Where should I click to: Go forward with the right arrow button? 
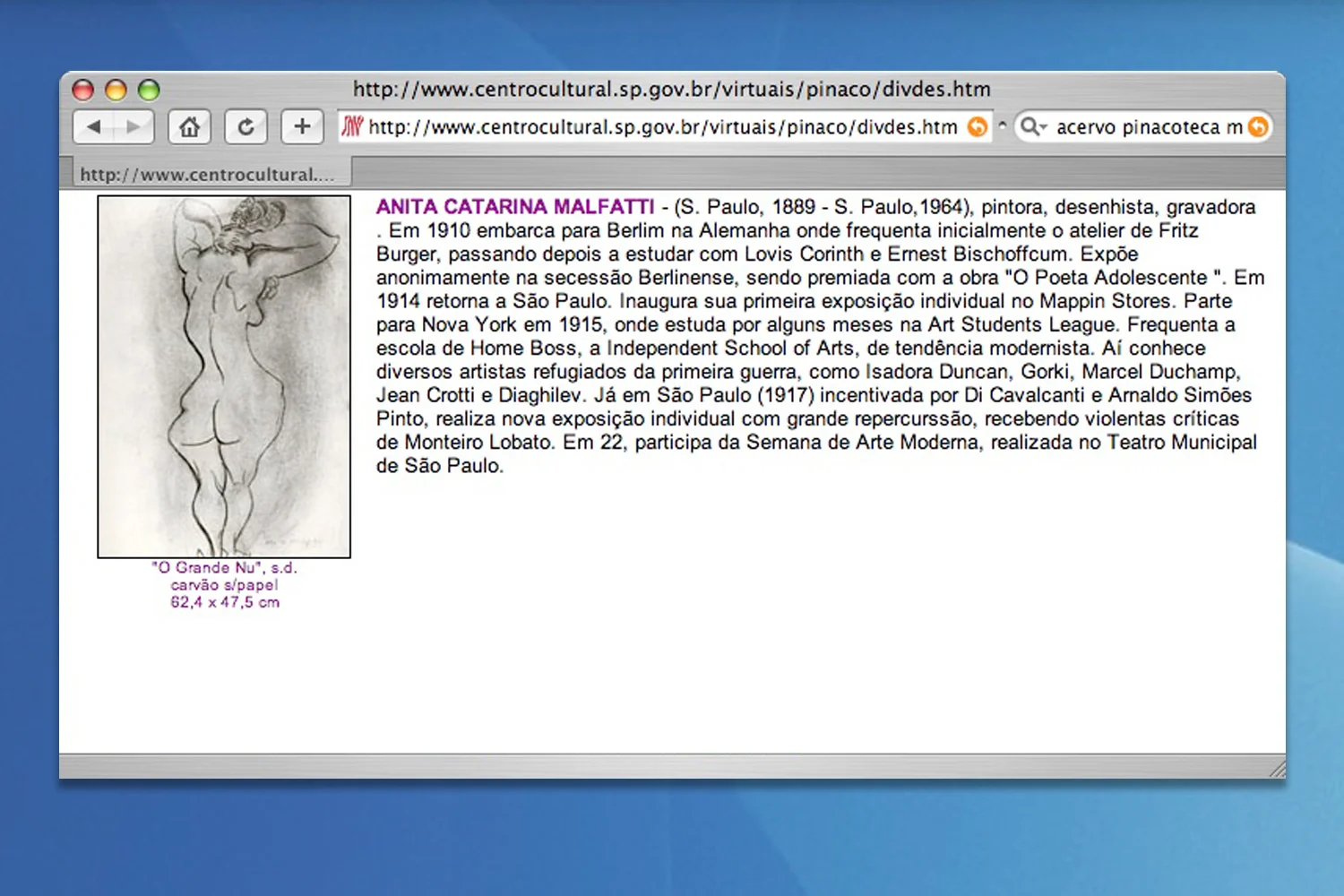(134, 126)
